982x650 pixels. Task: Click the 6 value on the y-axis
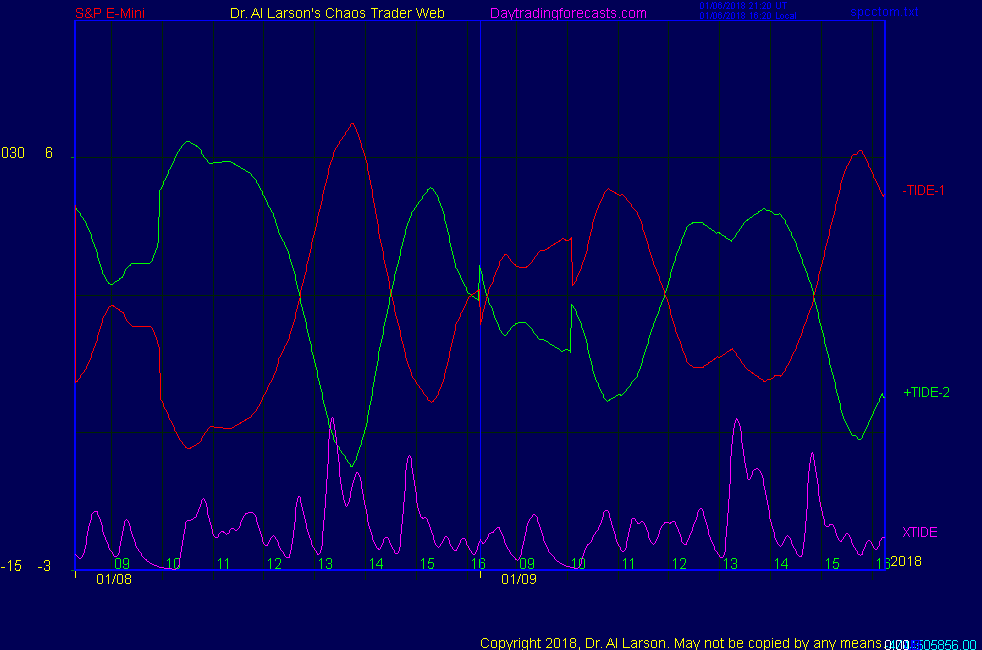click(49, 153)
